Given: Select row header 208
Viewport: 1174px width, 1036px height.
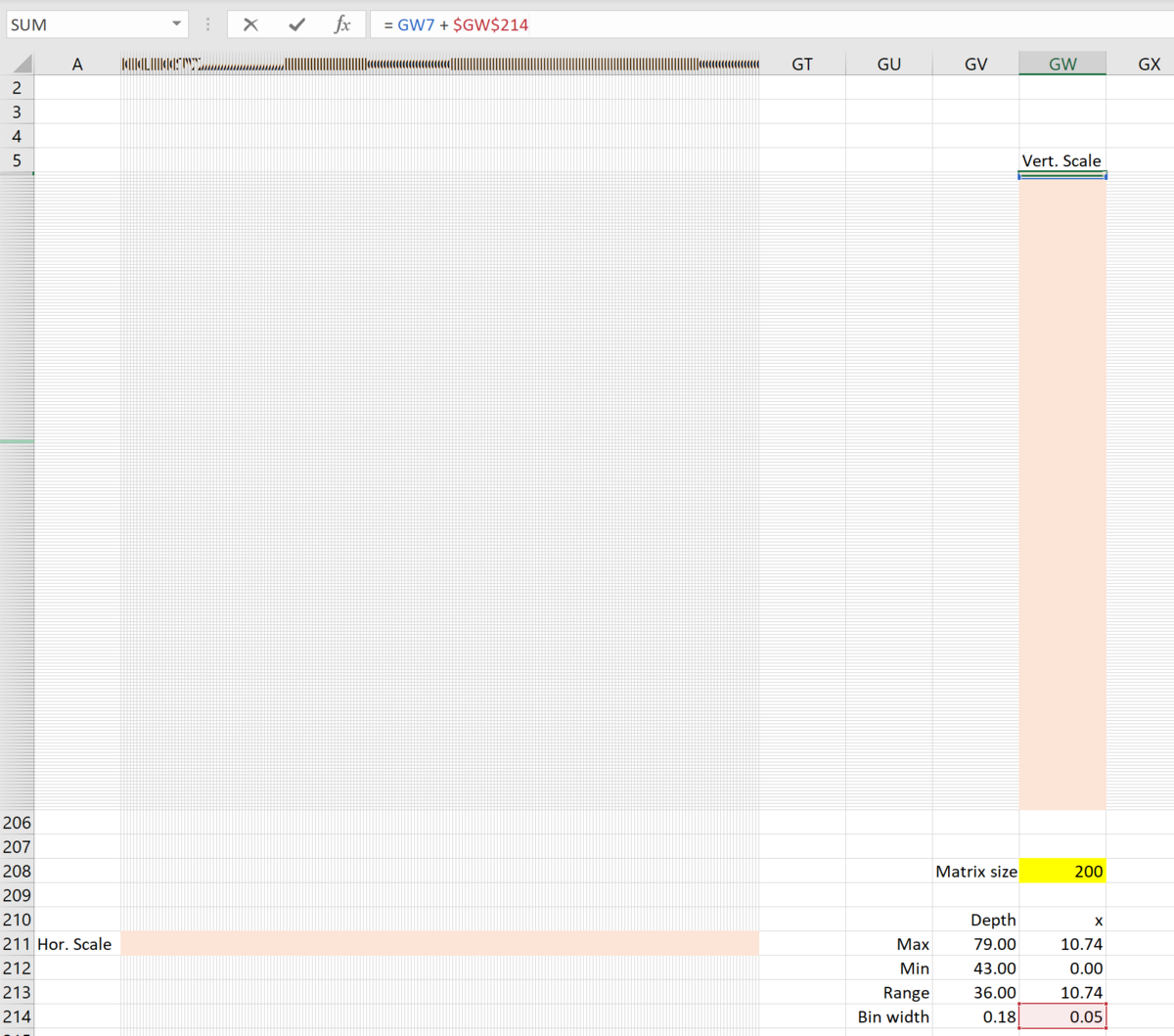Looking at the screenshot, I should 17,871.
